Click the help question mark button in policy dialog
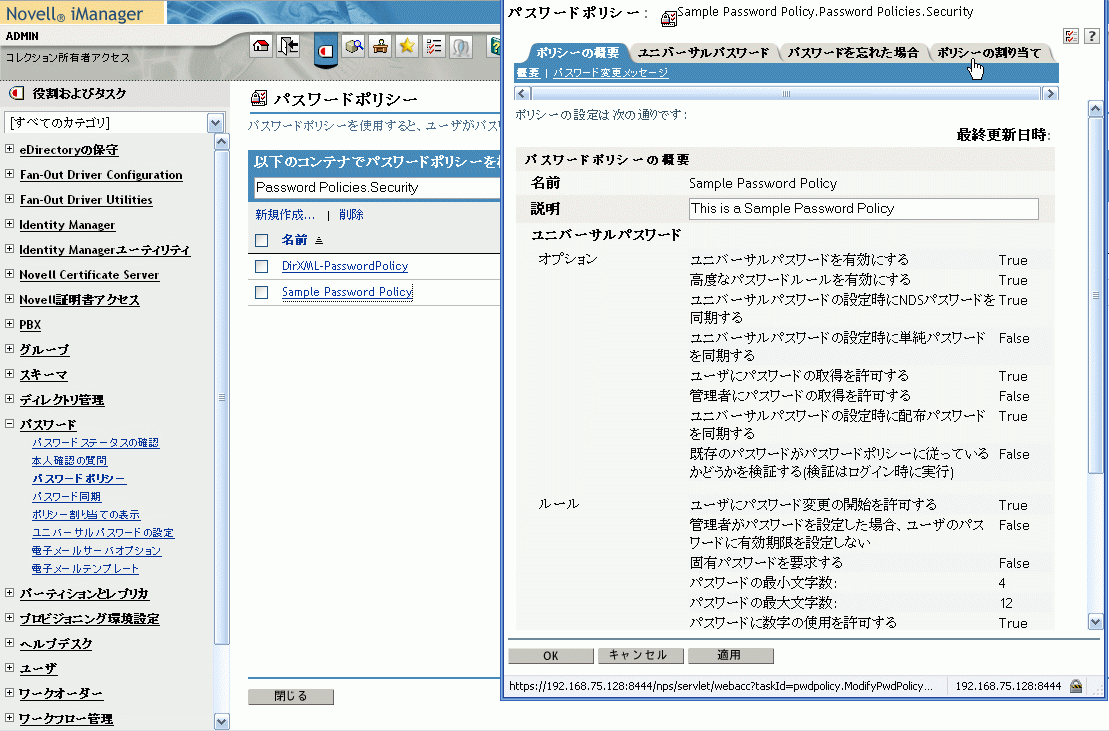The height and width of the screenshot is (731, 1109). (1092, 36)
